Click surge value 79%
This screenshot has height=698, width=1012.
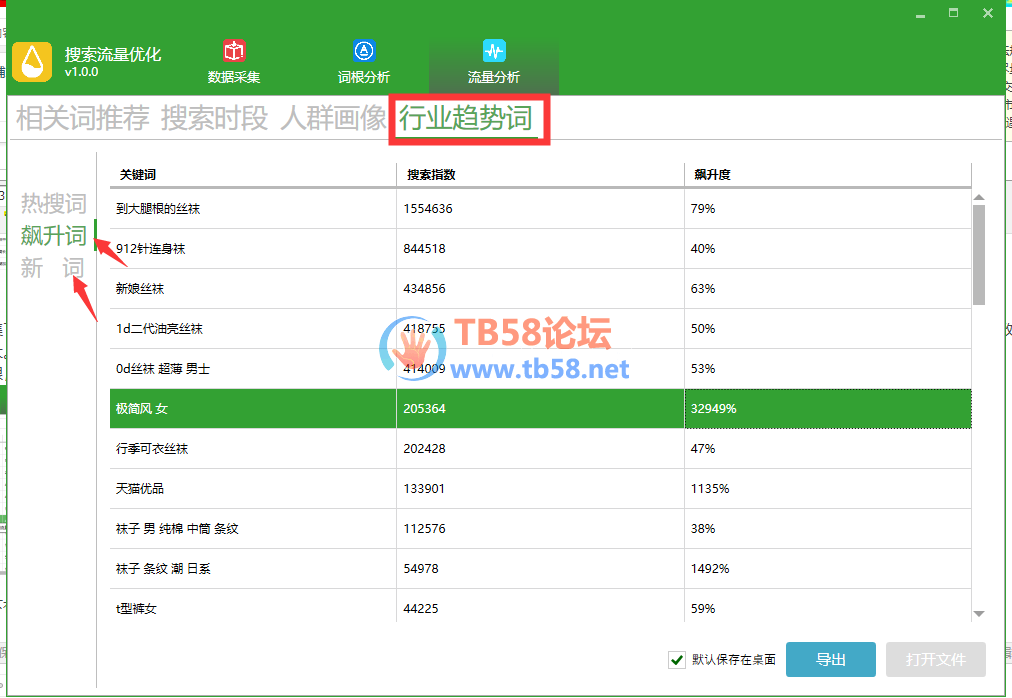(703, 209)
